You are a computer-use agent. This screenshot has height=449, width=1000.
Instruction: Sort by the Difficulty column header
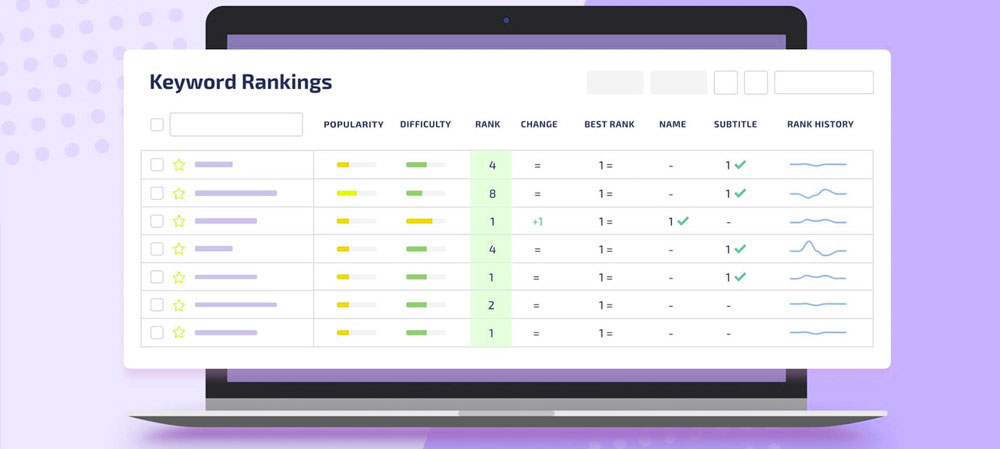point(425,124)
